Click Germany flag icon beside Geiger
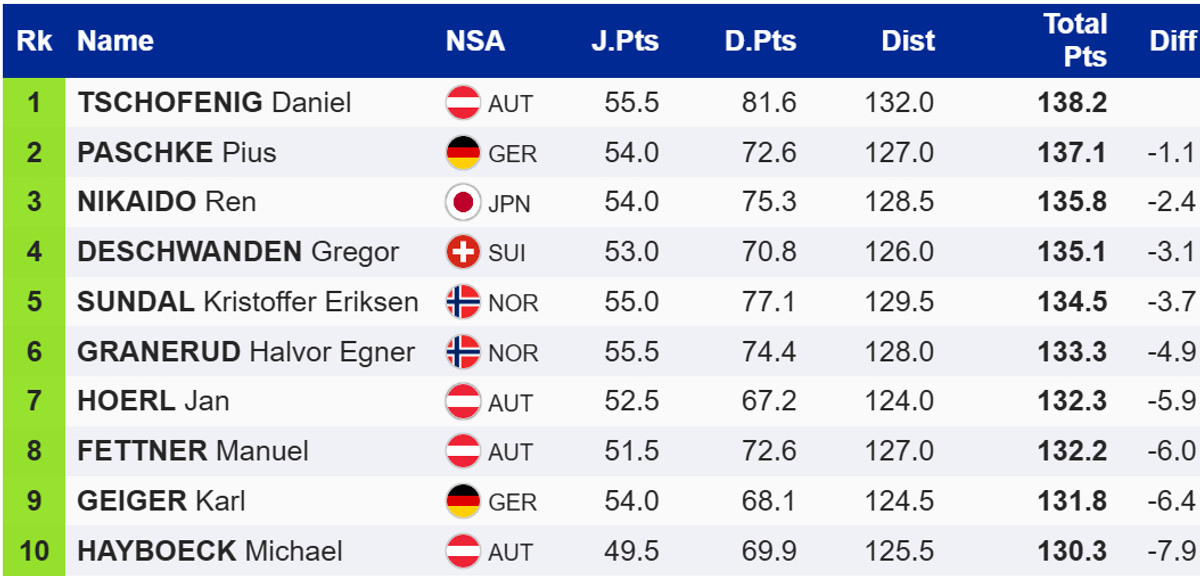The height and width of the screenshot is (576, 1200). (x=462, y=501)
